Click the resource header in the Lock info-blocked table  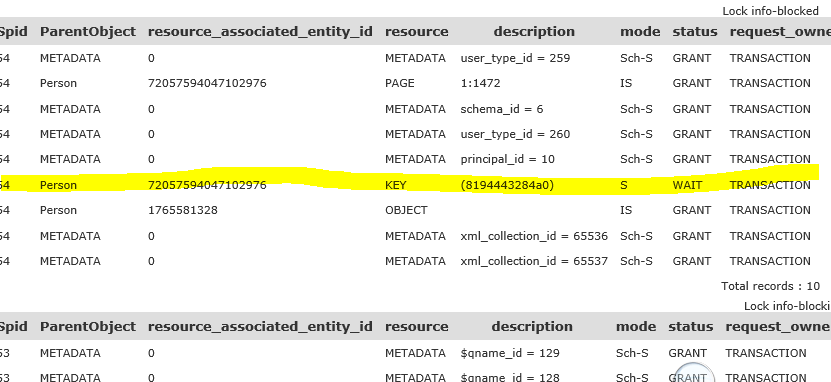click(417, 32)
